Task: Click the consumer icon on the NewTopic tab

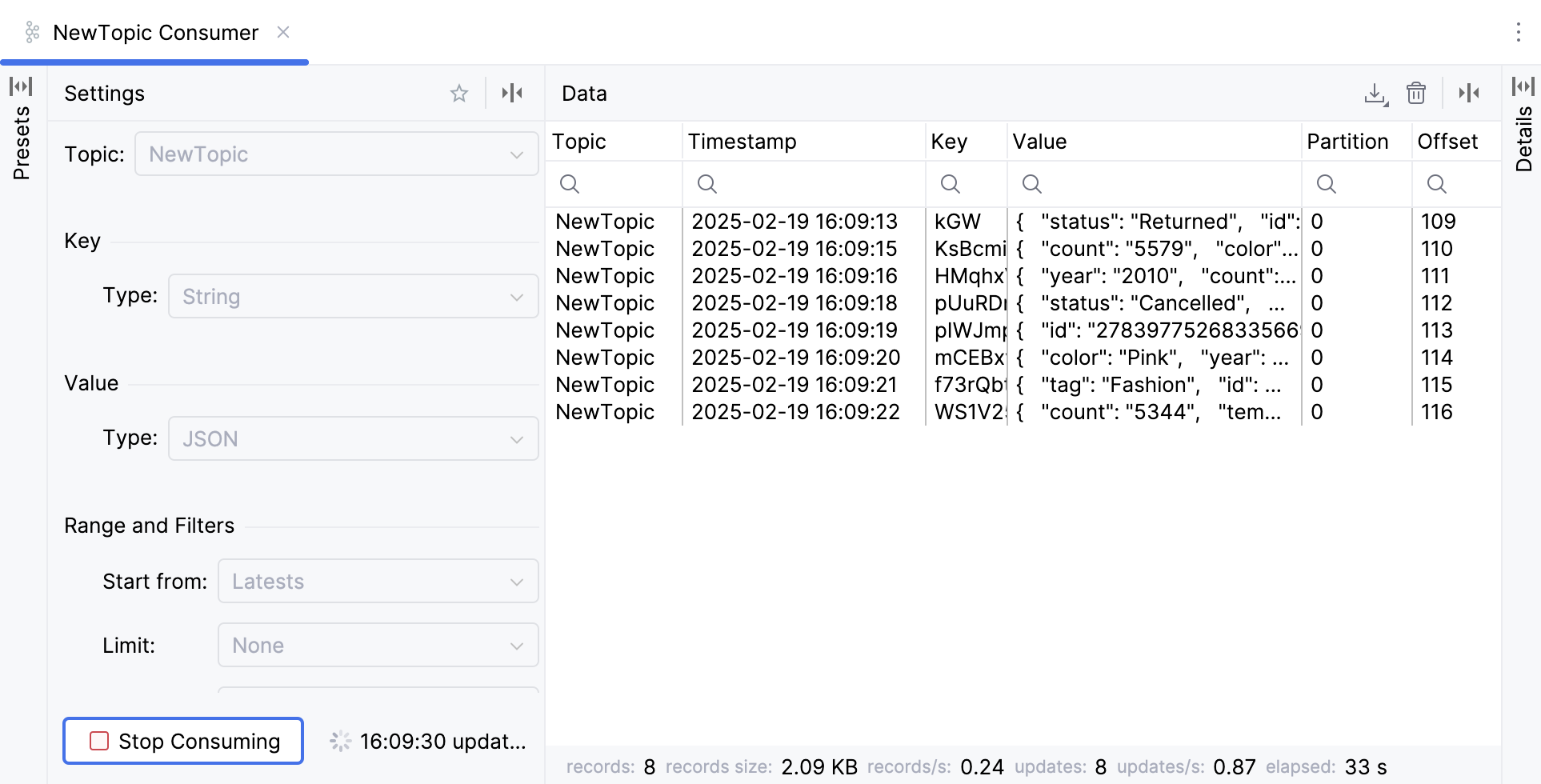Action: click(x=32, y=32)
